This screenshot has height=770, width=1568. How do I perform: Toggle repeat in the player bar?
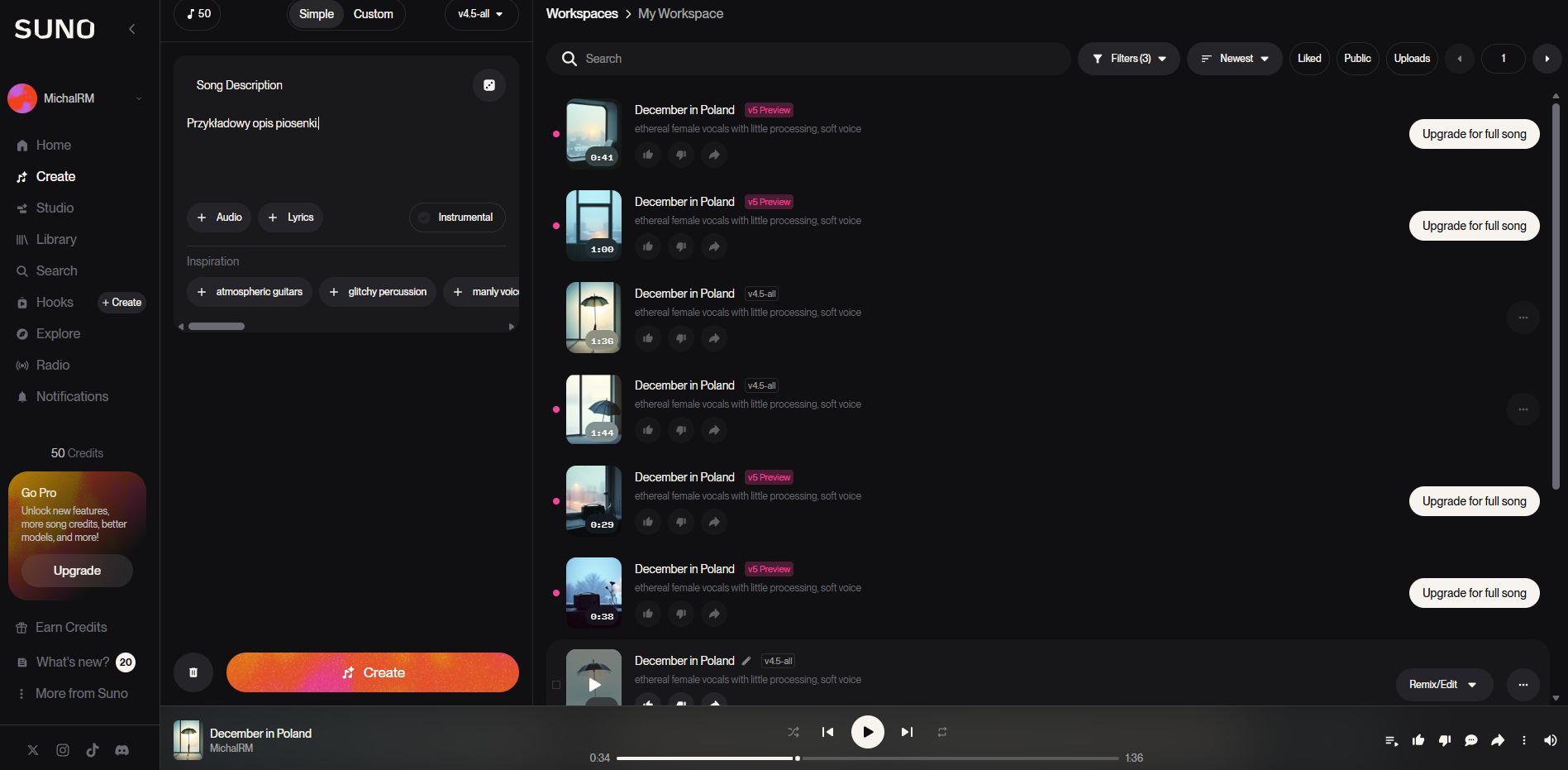tap(942, 732)
